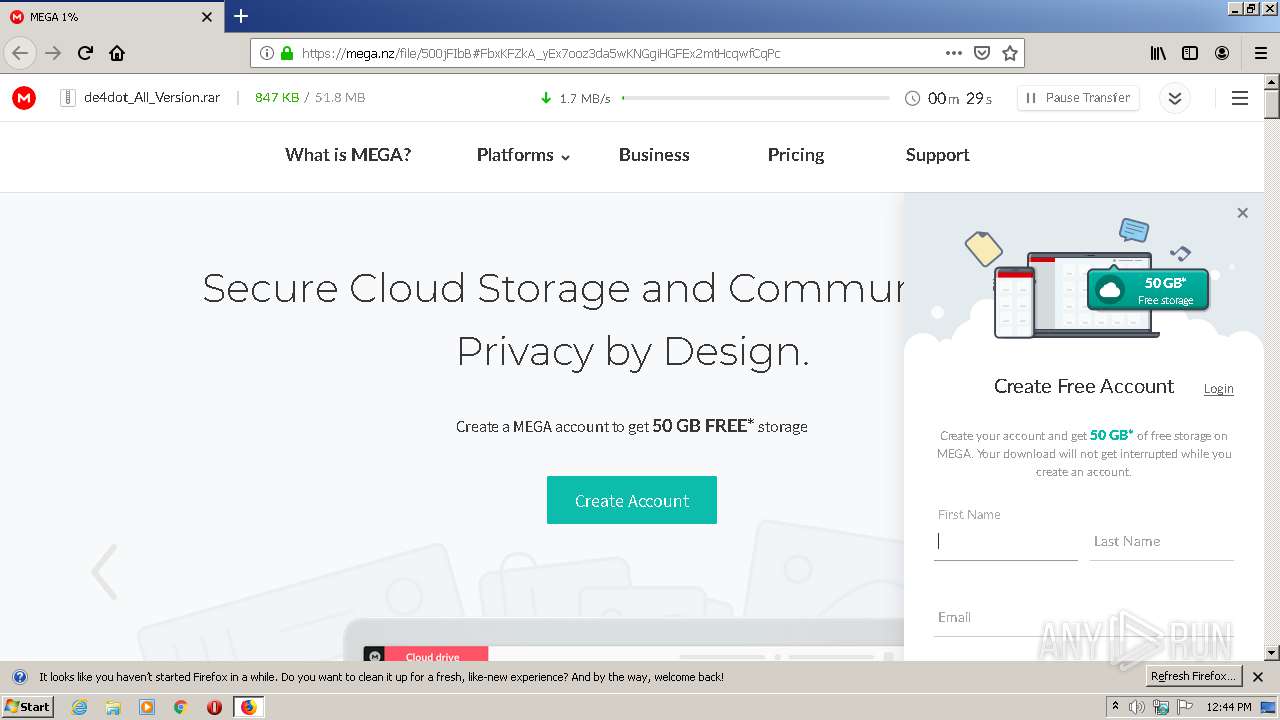Open the Support menu item

tap(937, 155)
